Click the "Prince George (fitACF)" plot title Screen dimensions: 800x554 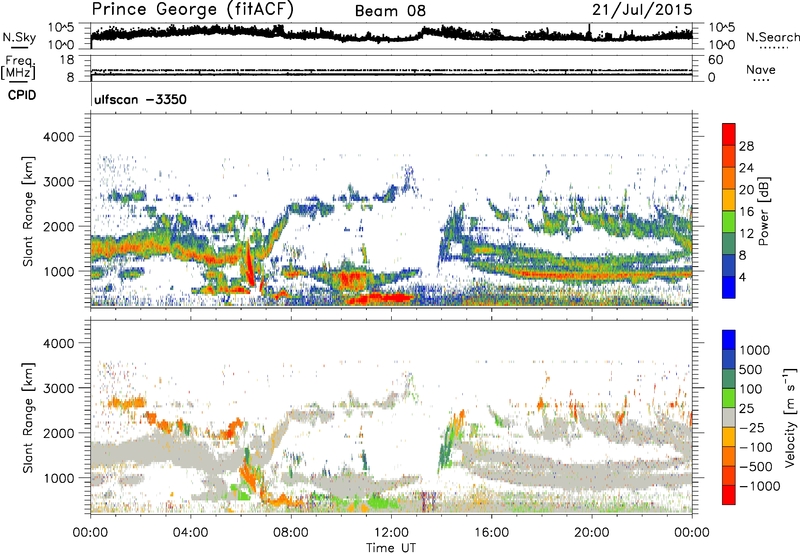click(192, 10)
